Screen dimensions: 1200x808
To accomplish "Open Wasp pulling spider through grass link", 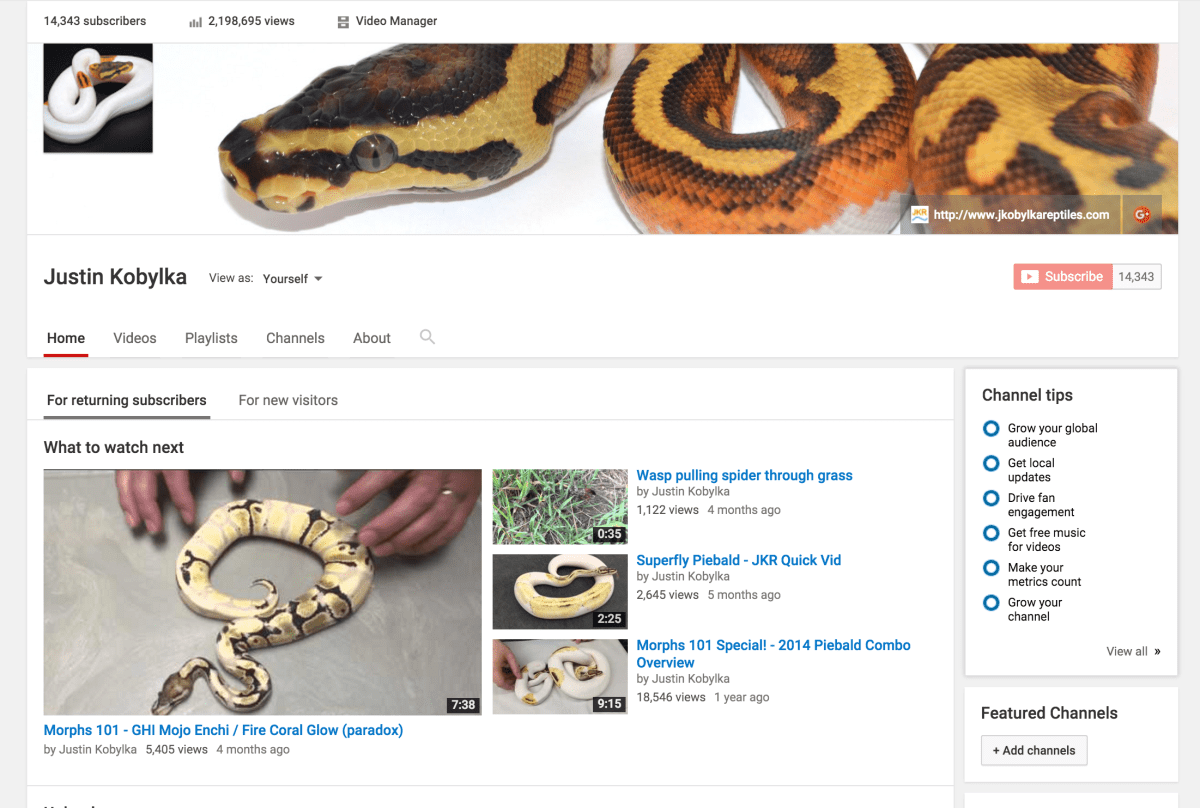I will (x=744, y=475).
